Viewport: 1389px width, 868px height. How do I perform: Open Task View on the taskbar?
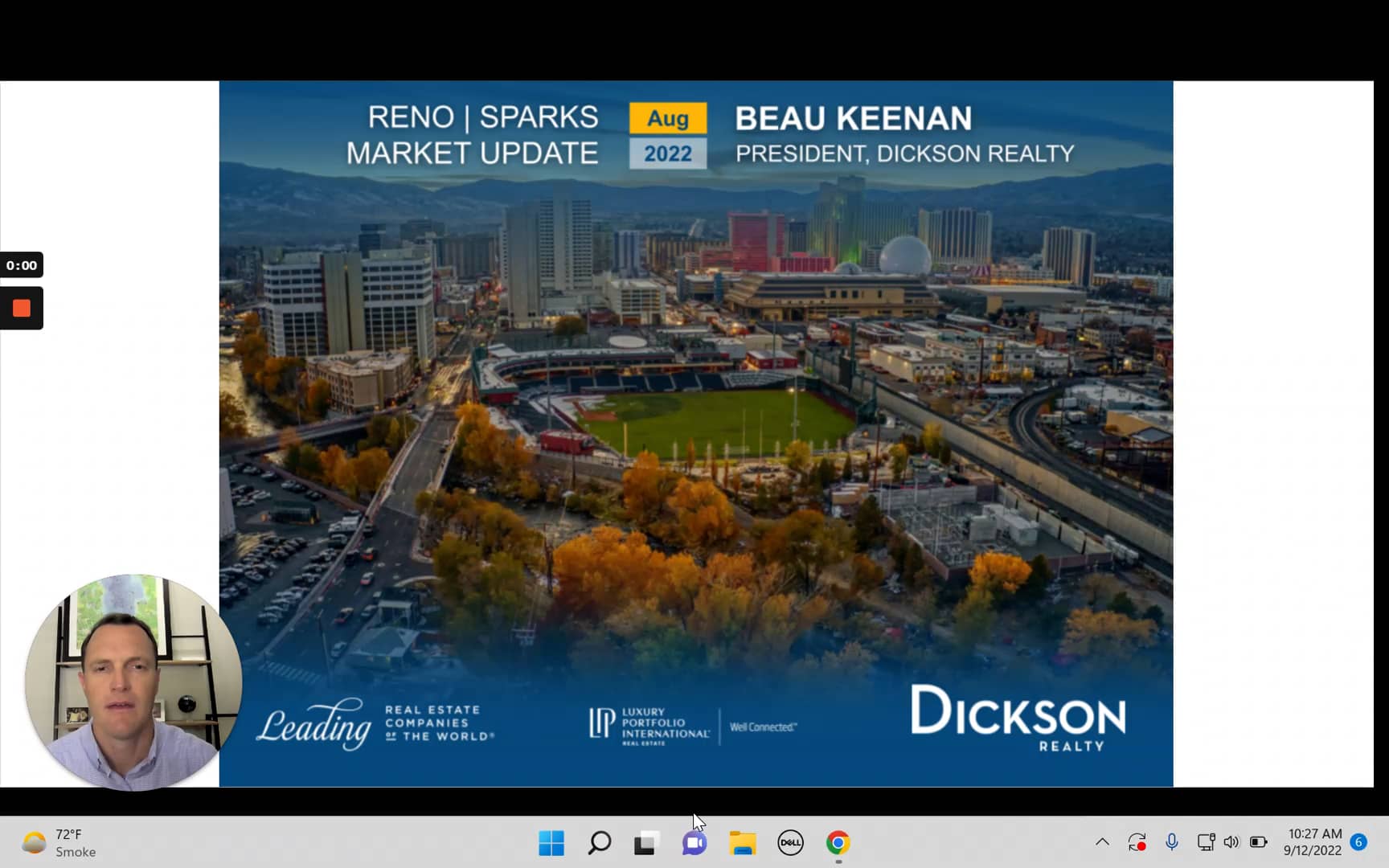coord(645,842)
